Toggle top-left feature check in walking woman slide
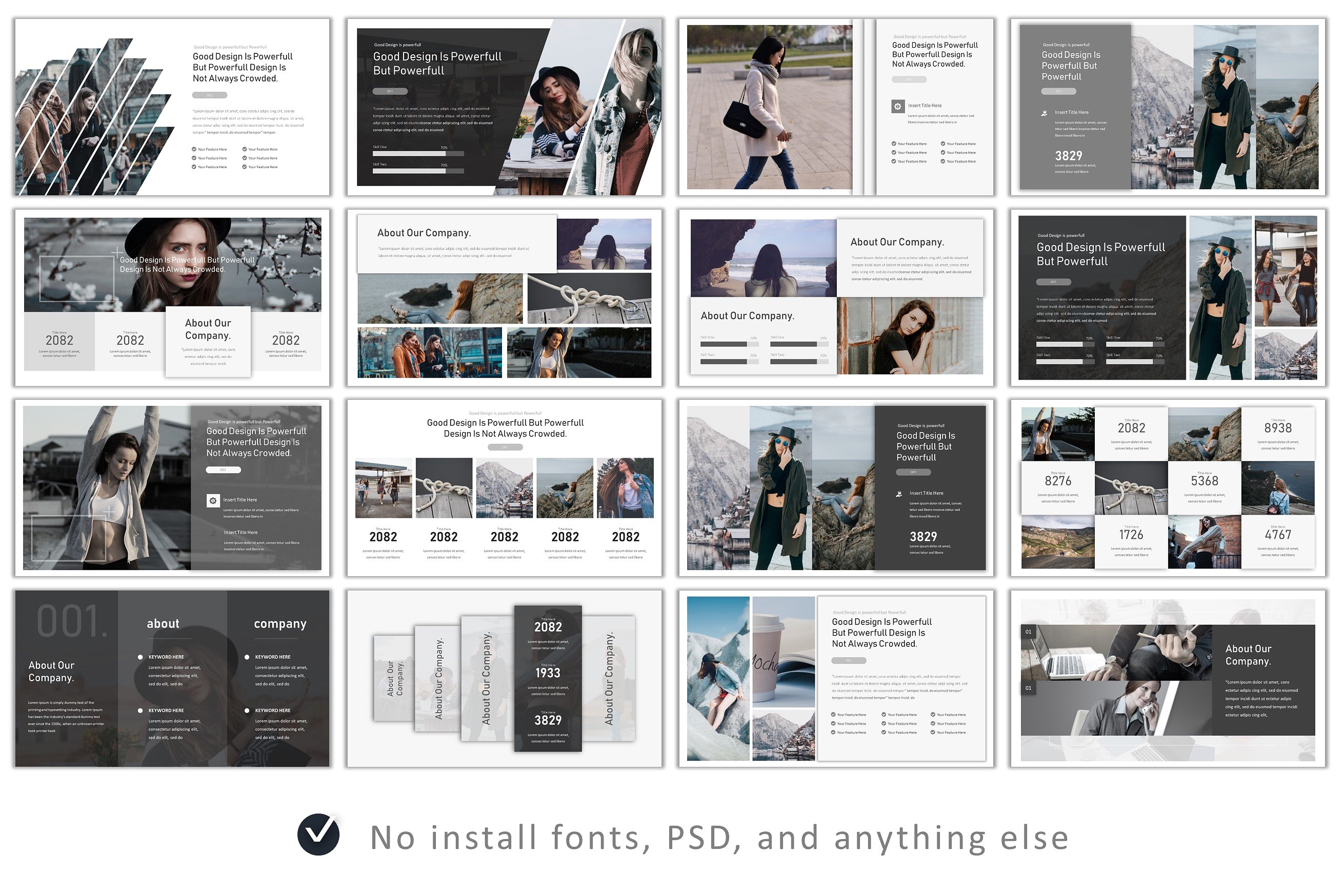The height and width of the screenshot is (896, 1344). pos(894,144)
